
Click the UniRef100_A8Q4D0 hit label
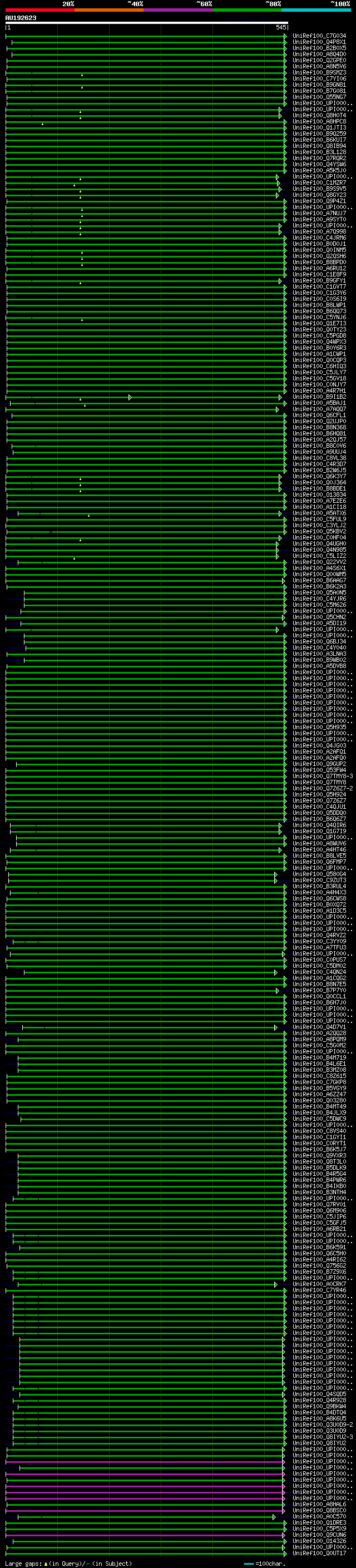[x=319, y=54]
